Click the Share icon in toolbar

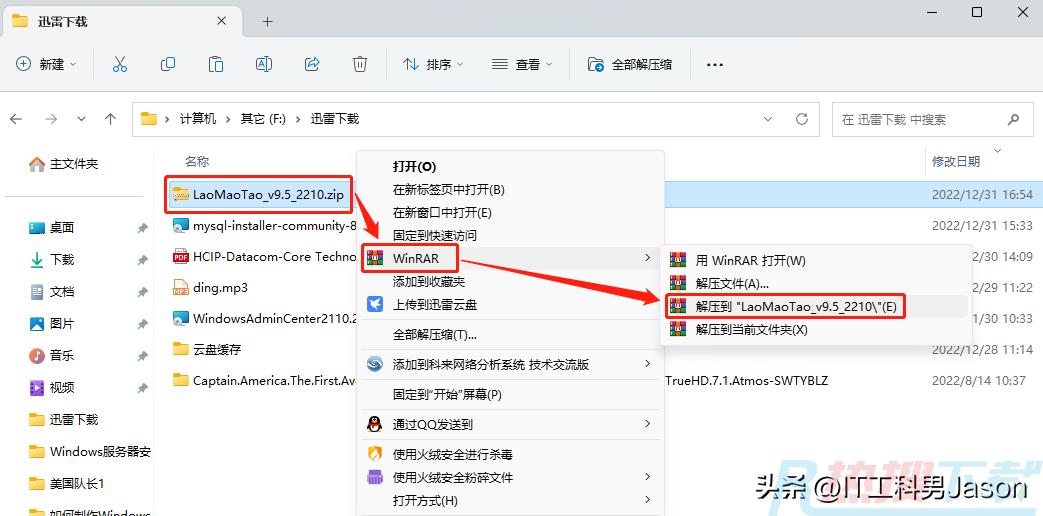(312, 64)
